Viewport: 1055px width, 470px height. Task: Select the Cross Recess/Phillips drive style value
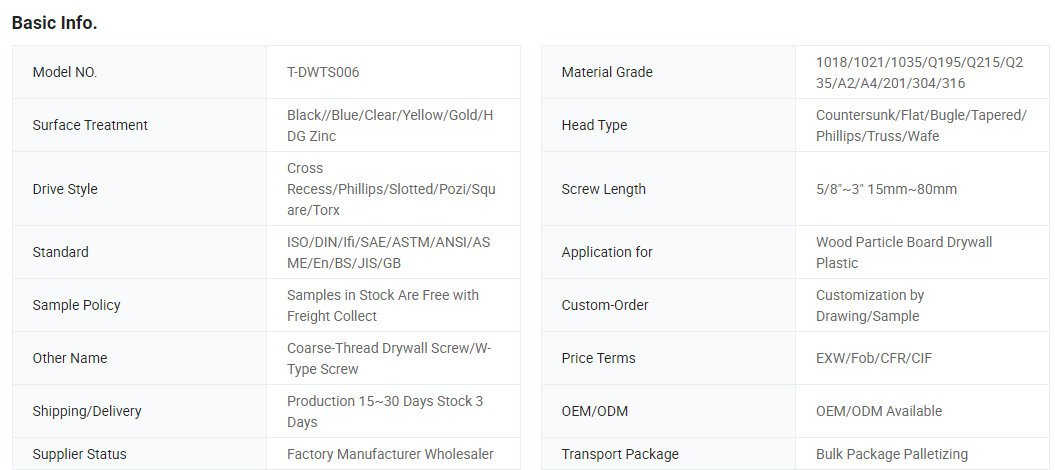click(391, 189)
